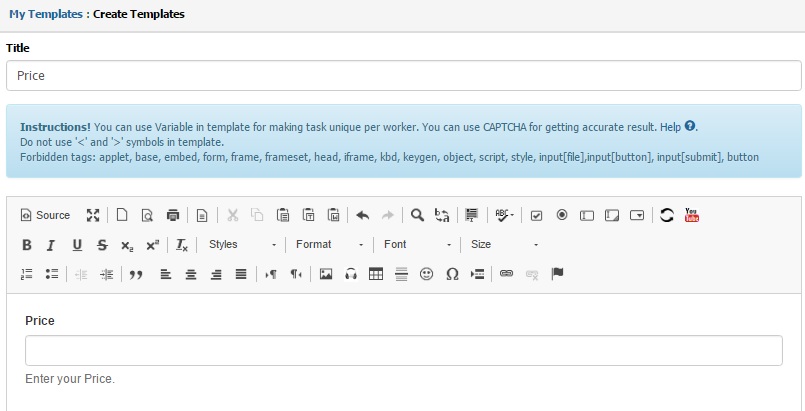
Task: Open the Font dropdown
Action: coord(418,245)
